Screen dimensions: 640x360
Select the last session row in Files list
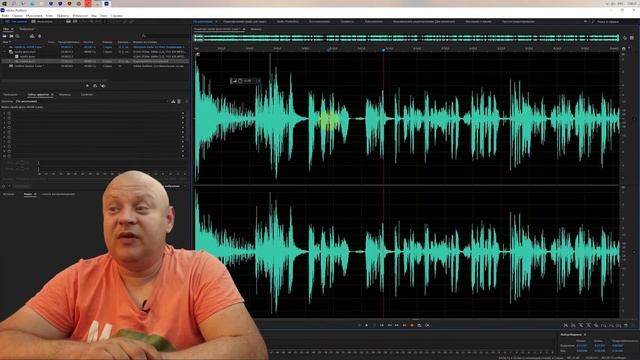[x=95, y=65]
